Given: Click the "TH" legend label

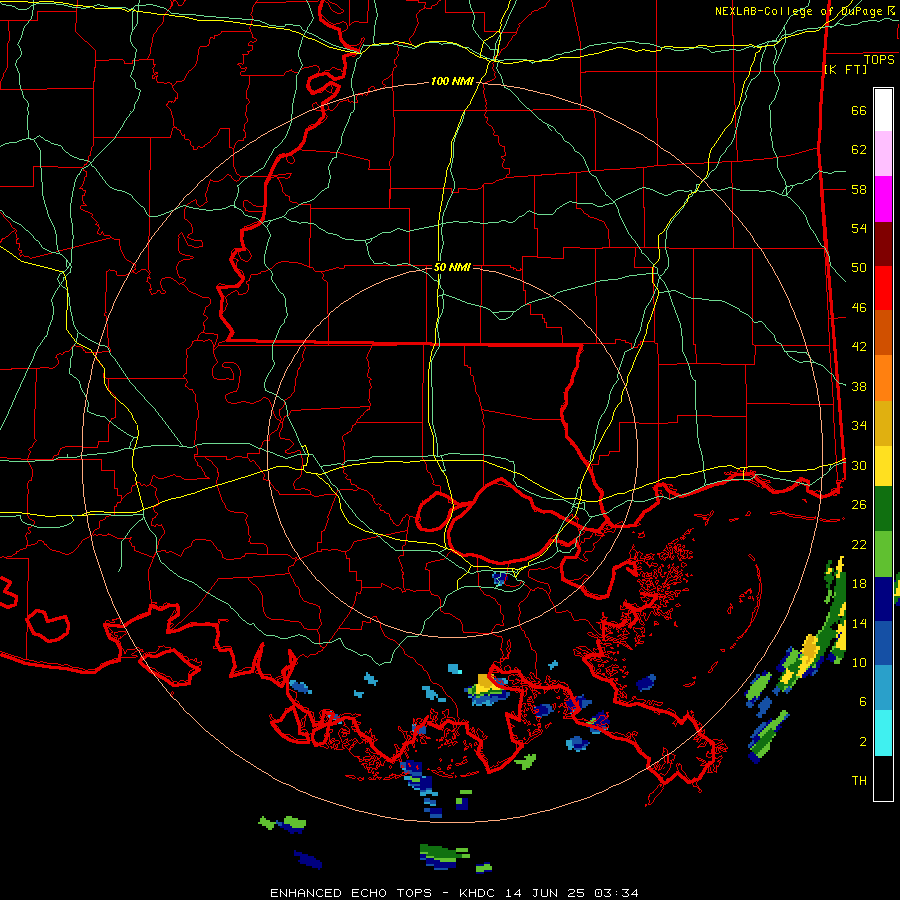Looking at the screenshot, I should tap(859, 781).
